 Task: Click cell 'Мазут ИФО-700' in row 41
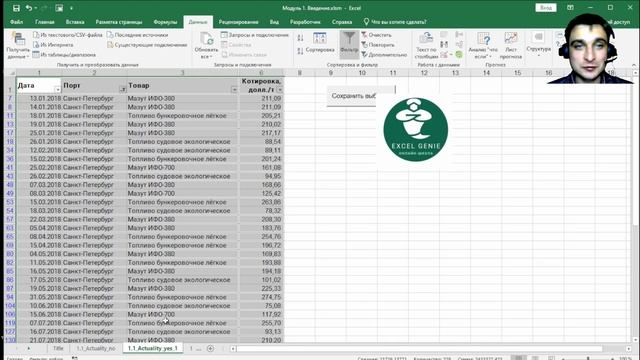pyautogui.click(x=182, y=167)
